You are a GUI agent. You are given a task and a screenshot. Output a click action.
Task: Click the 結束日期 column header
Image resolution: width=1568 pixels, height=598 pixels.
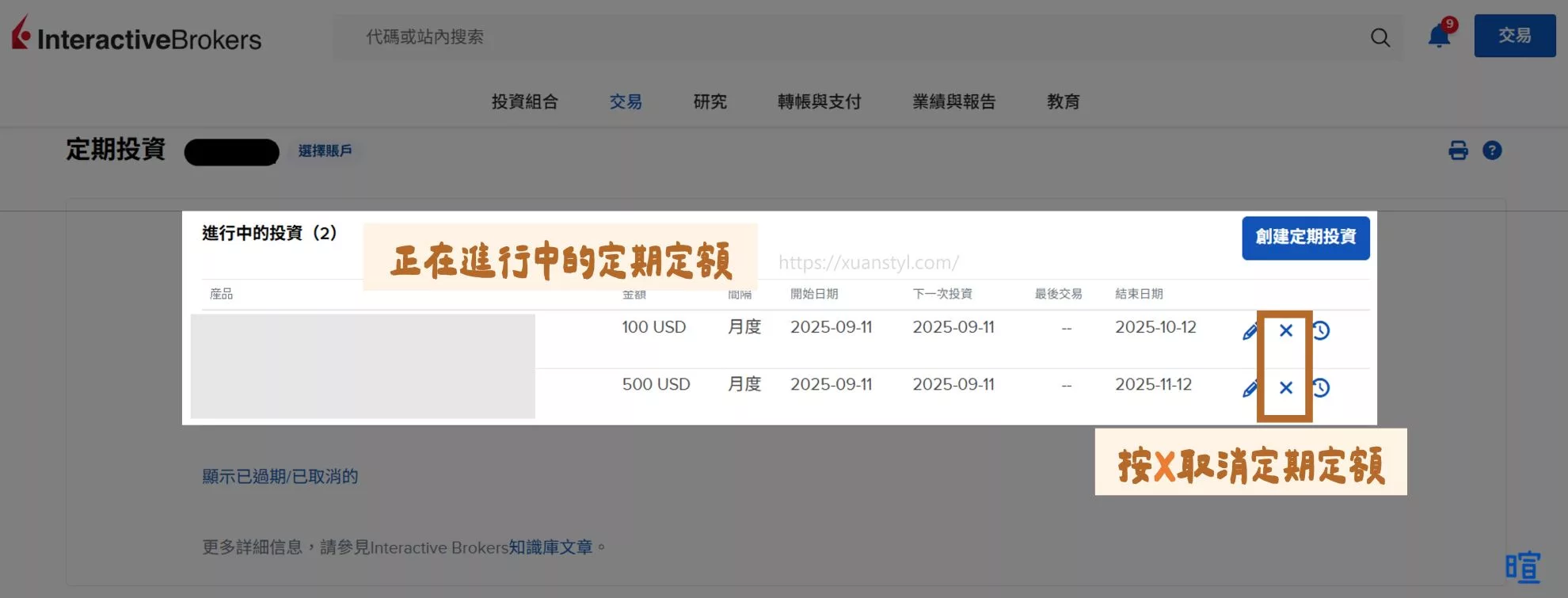(x=1139, y=294)
